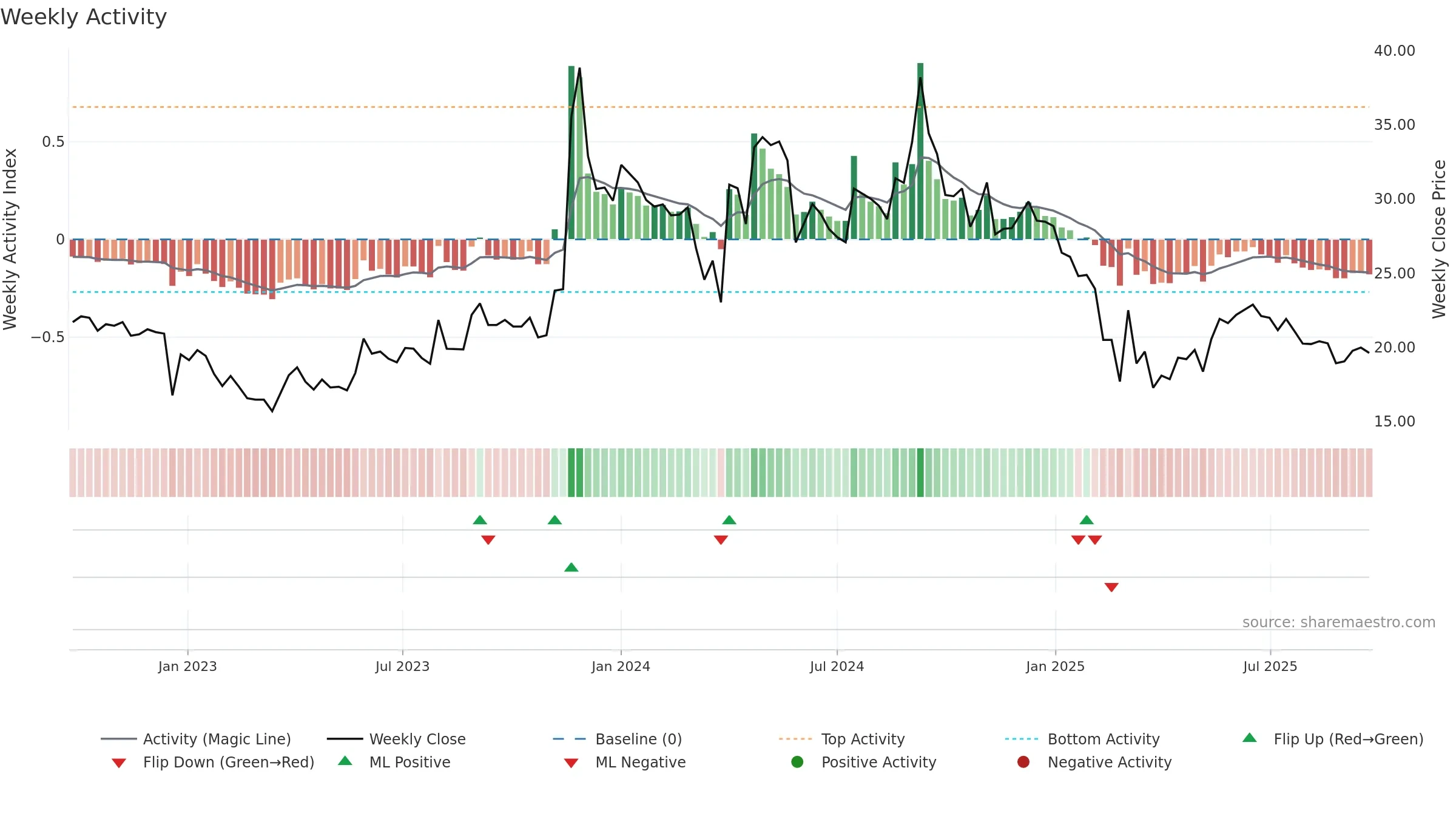Click the Weekly Activity Index axis title
Viewport: 1456px width, 819px height.
tap(10, 239)
